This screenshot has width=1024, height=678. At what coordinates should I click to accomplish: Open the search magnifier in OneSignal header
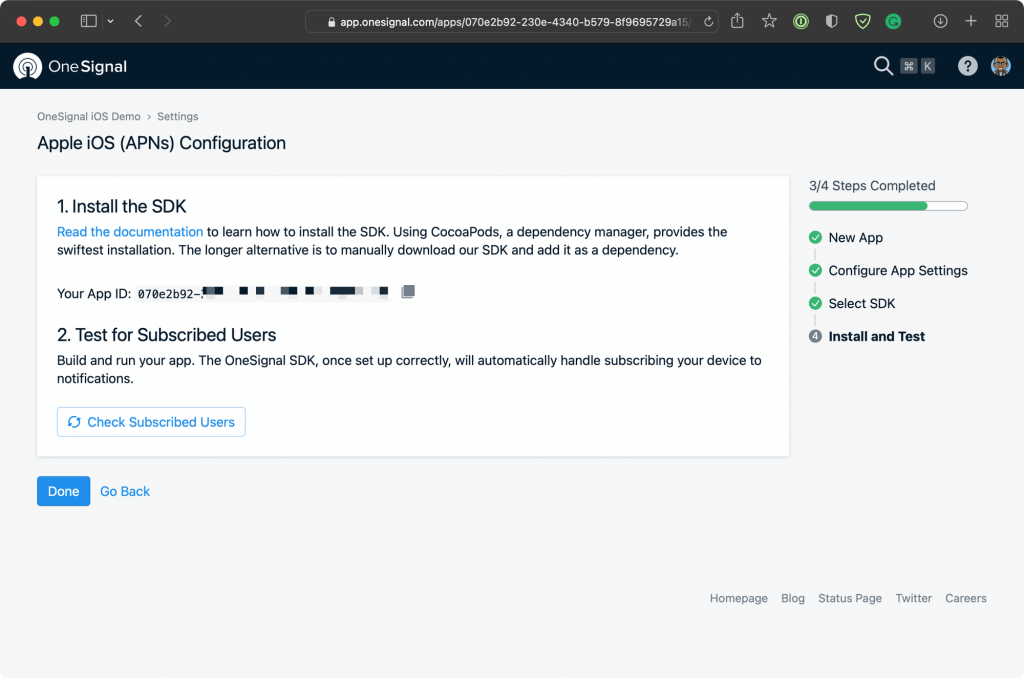[883, 66]
